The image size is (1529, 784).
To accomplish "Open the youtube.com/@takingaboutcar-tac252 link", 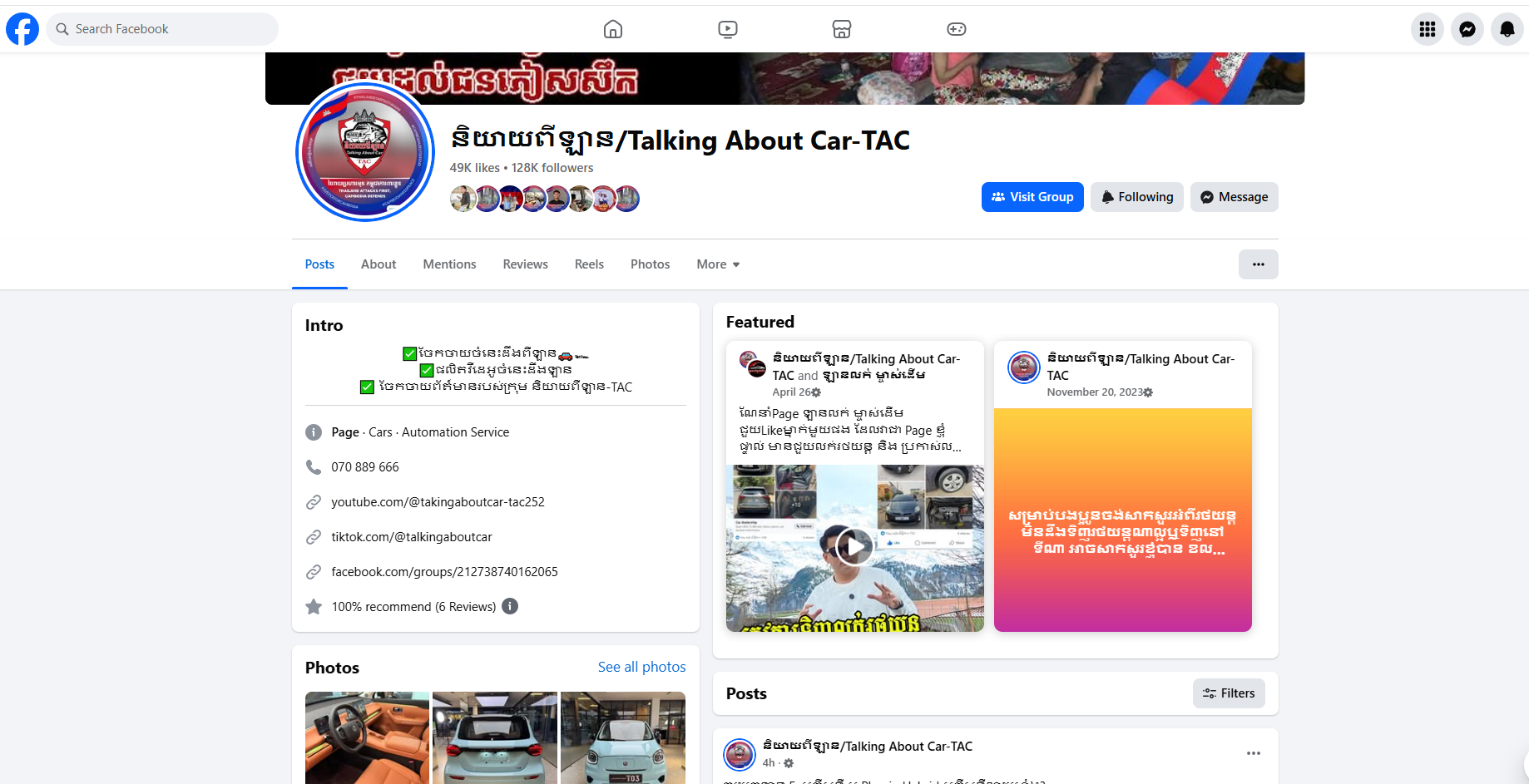I will (438, 502).
